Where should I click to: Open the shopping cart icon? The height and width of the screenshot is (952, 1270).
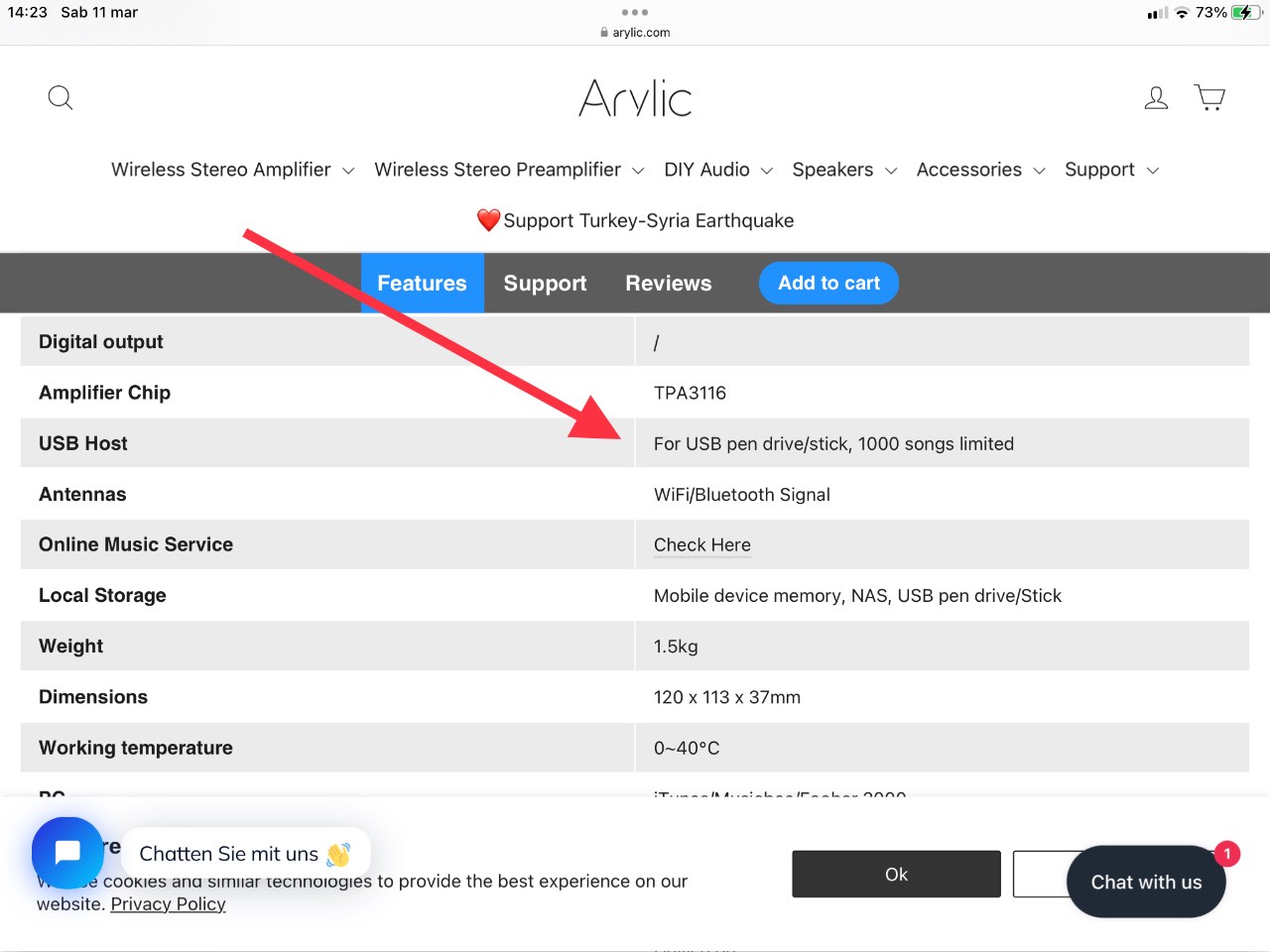[1209, 97]
